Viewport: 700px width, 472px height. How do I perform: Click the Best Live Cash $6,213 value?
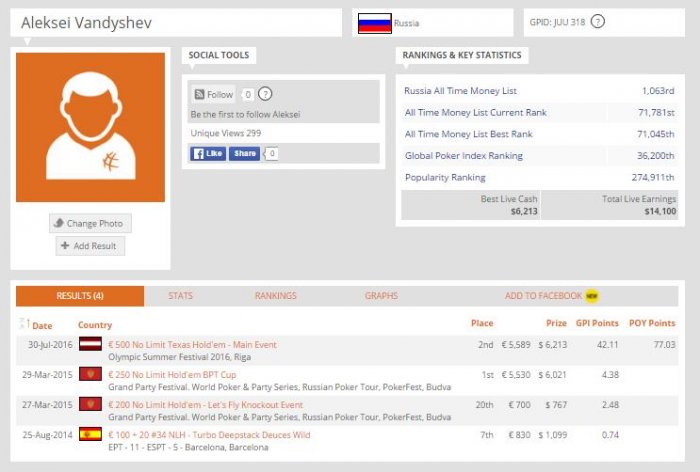524,211
